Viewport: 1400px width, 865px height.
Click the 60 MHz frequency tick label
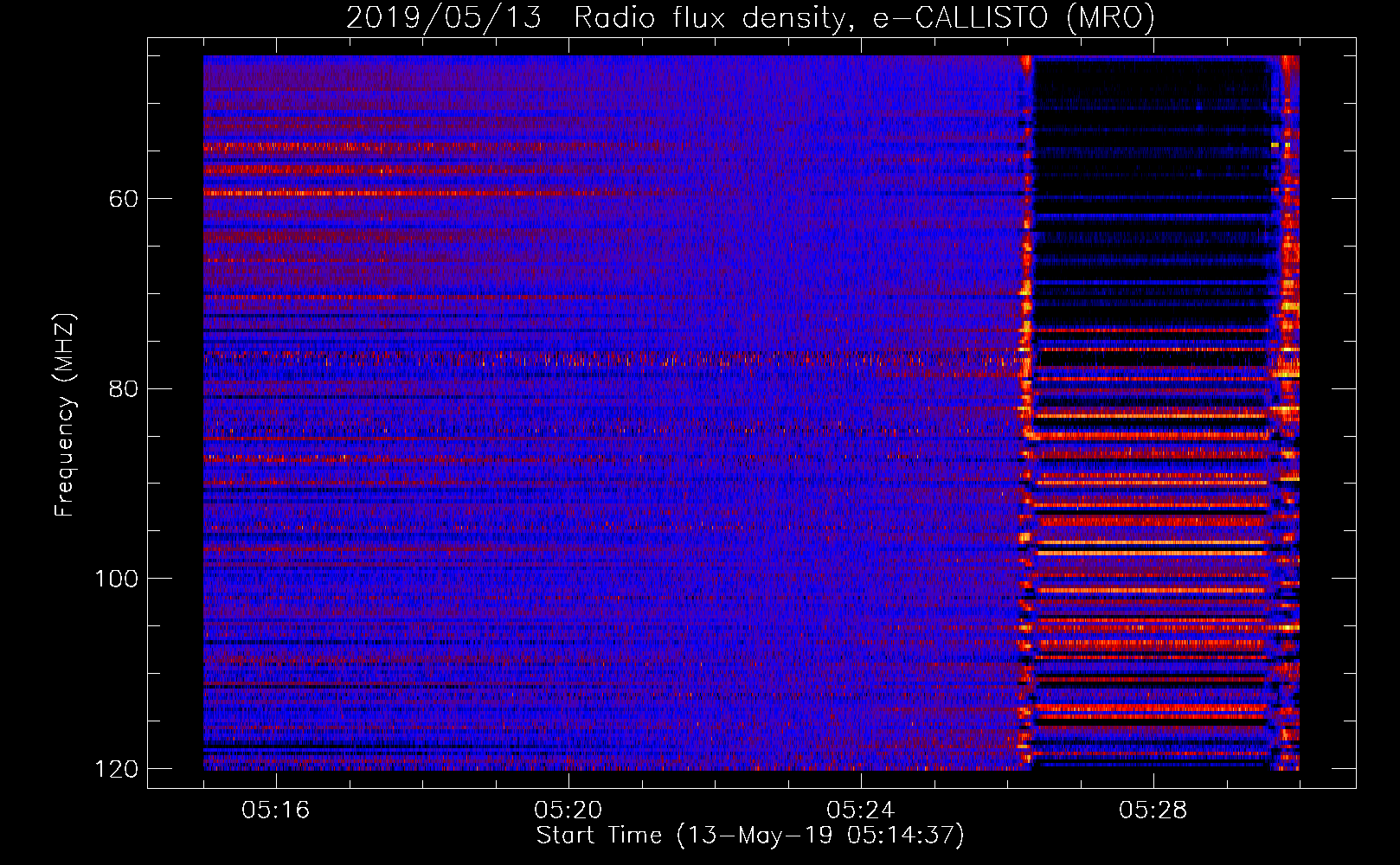coord(124,199)
